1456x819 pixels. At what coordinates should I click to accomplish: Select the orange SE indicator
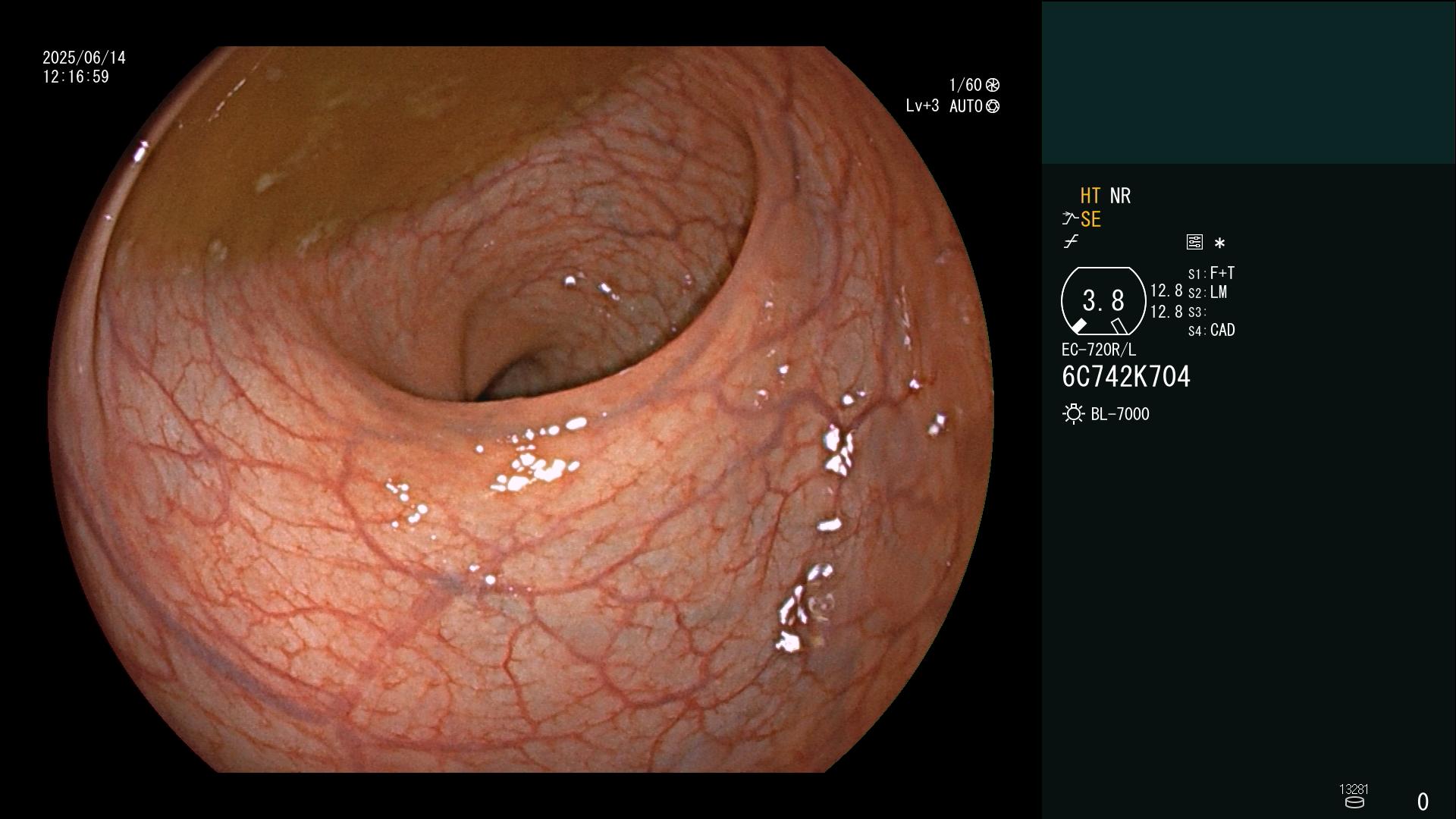[x=1090, y=219]
